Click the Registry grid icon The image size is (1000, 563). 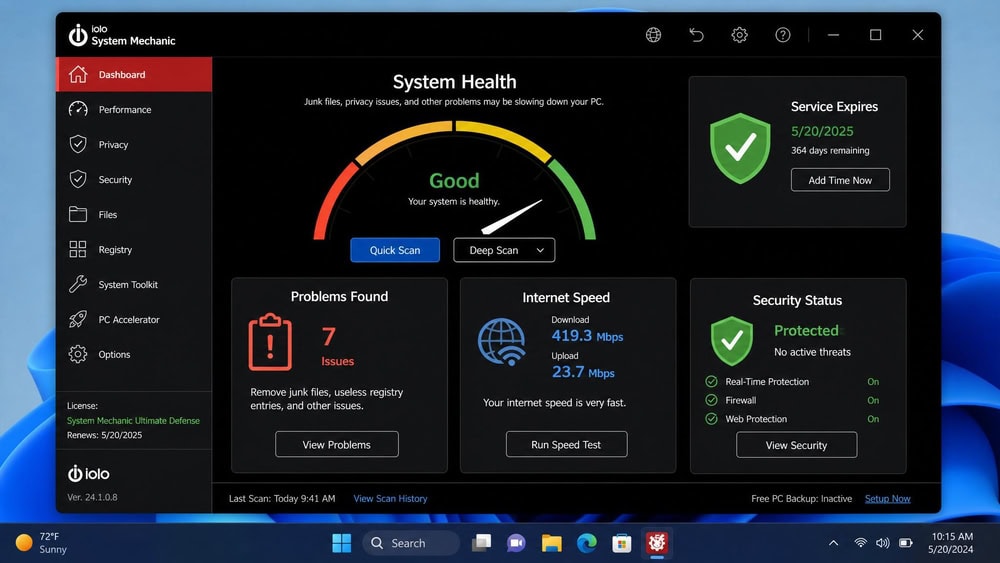point(78,249)
